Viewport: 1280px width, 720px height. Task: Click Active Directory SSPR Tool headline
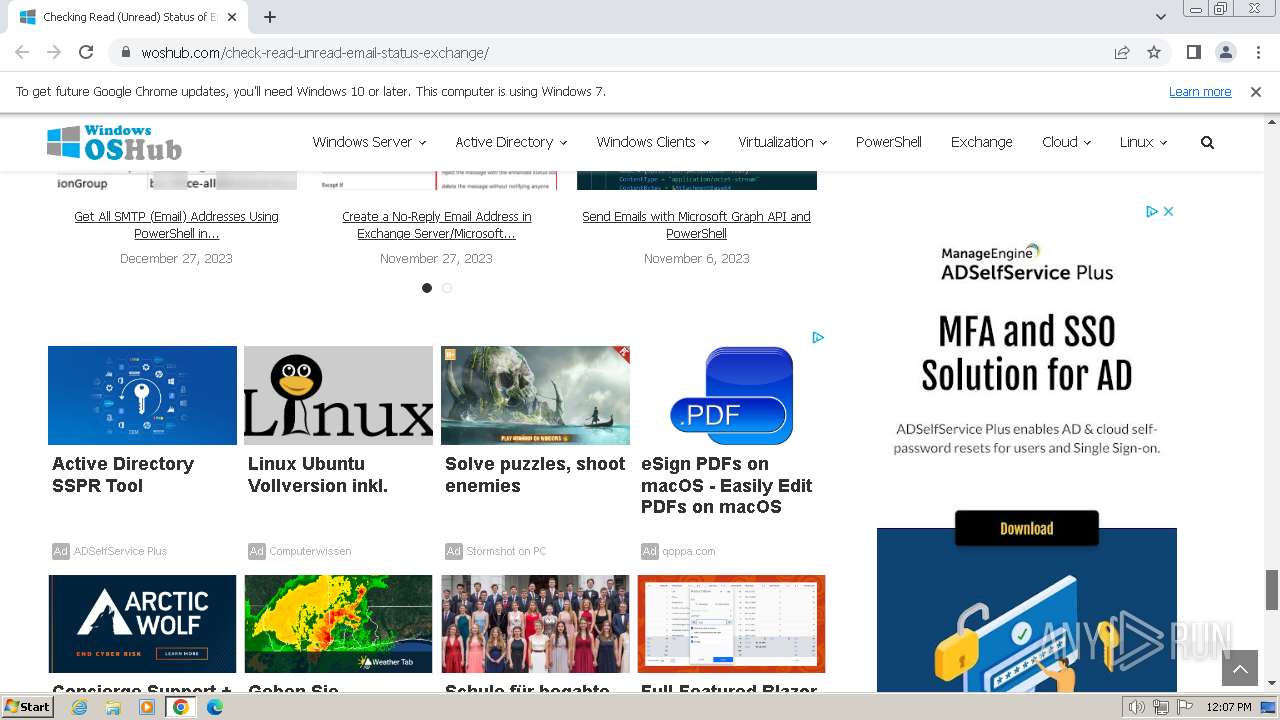[x=123, y=475]
